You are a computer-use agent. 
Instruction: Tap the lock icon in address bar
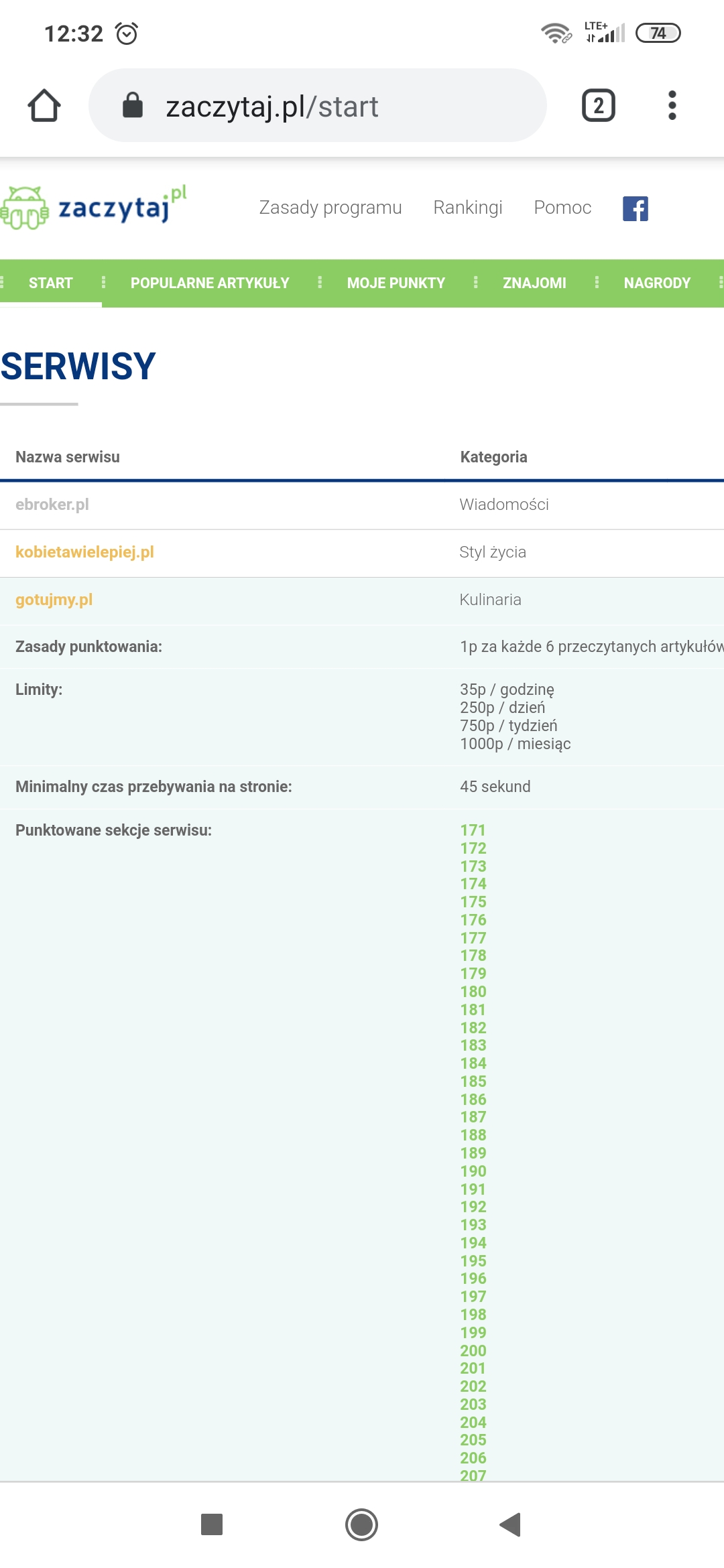click(133, 105)
